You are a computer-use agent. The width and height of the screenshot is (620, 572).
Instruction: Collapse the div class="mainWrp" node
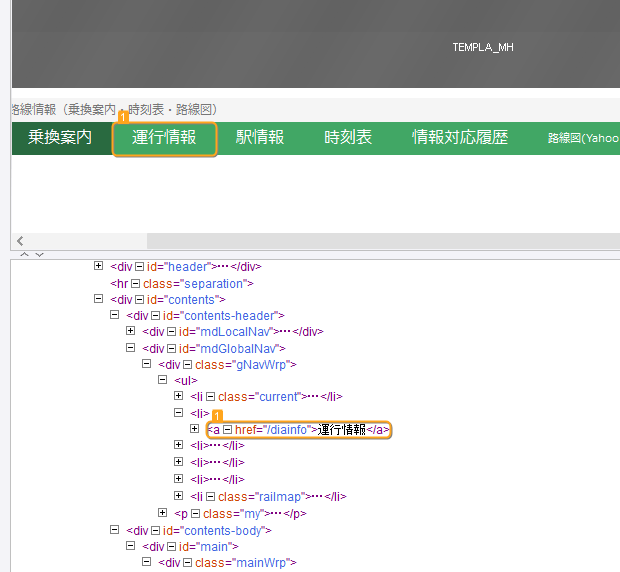146,562
